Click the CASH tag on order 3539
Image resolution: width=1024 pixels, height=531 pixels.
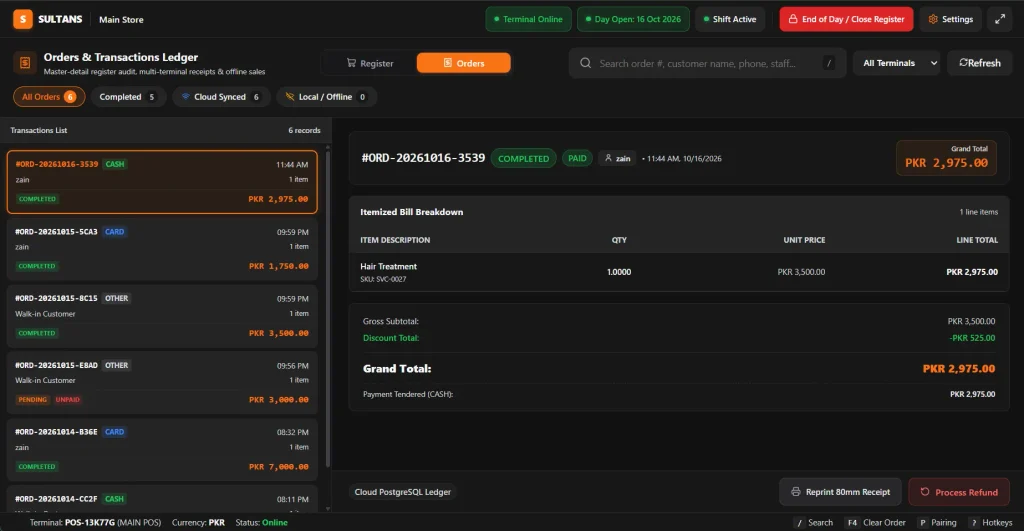click(x=115, y=164)
